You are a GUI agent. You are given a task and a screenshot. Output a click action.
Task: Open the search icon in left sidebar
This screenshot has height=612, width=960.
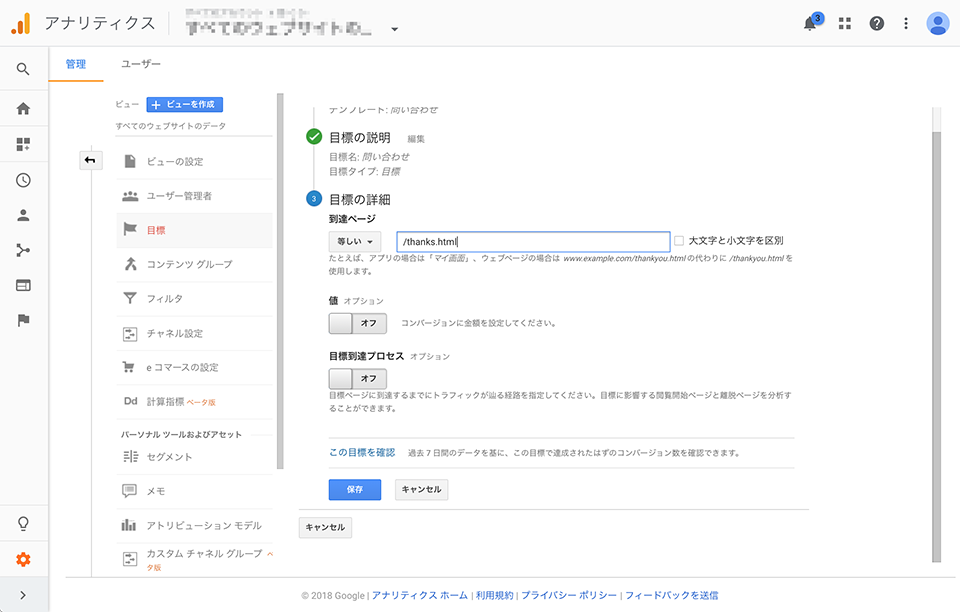[23, 69]
